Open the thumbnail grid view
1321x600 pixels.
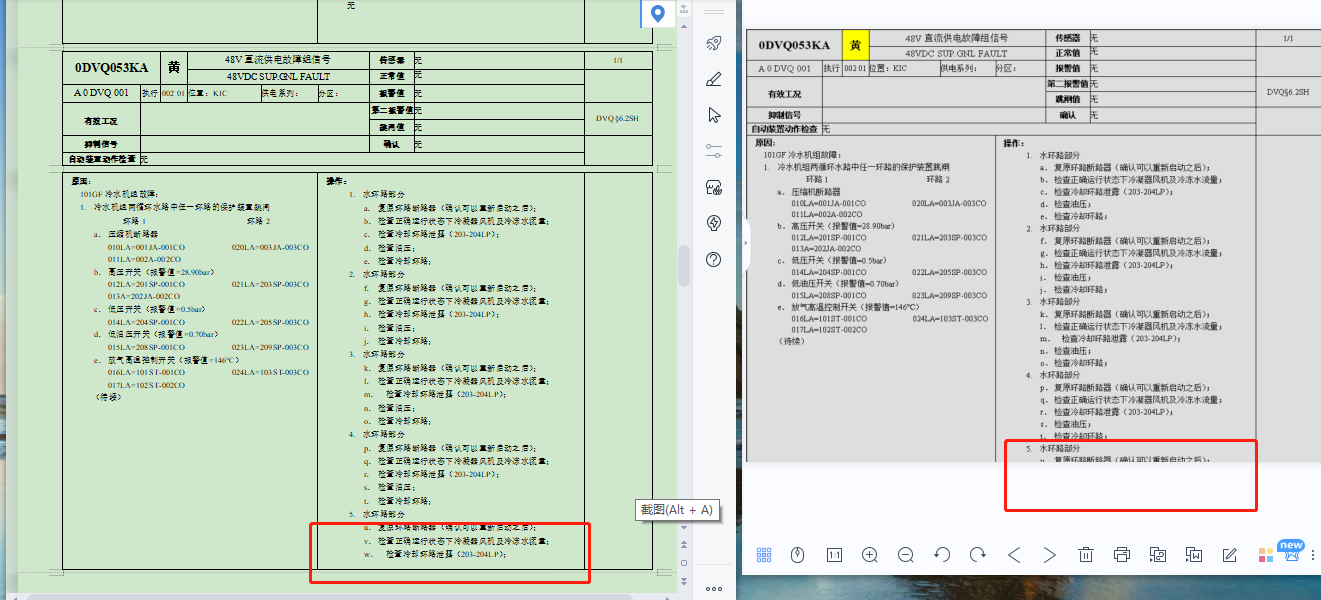(x=764, y=555)
